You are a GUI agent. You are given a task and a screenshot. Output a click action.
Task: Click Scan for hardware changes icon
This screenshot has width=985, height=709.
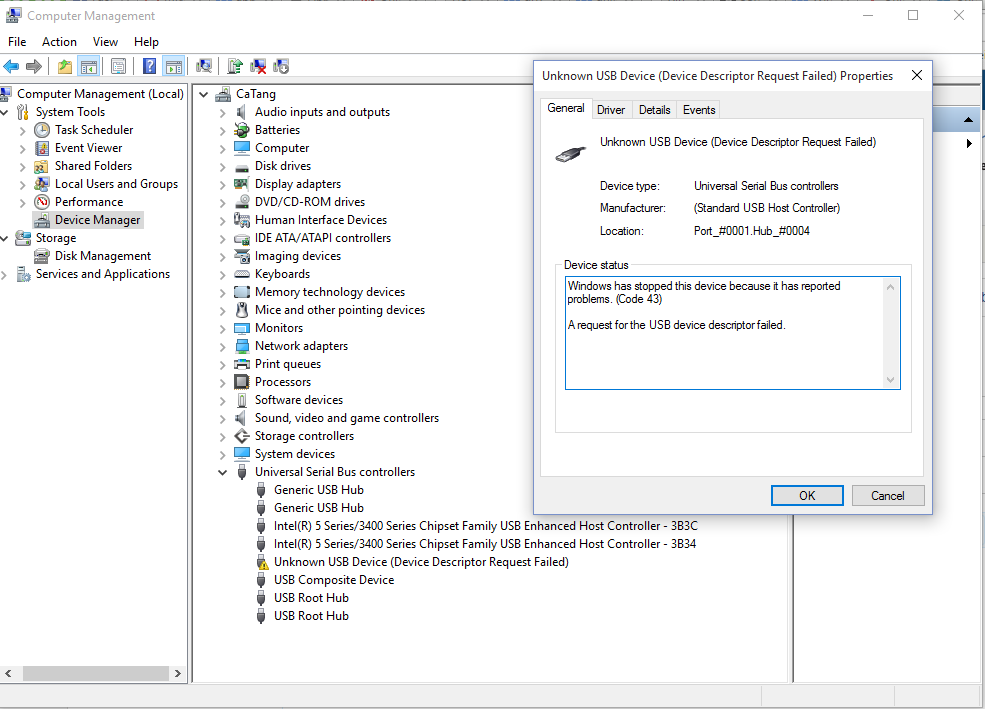pos(204,67)
